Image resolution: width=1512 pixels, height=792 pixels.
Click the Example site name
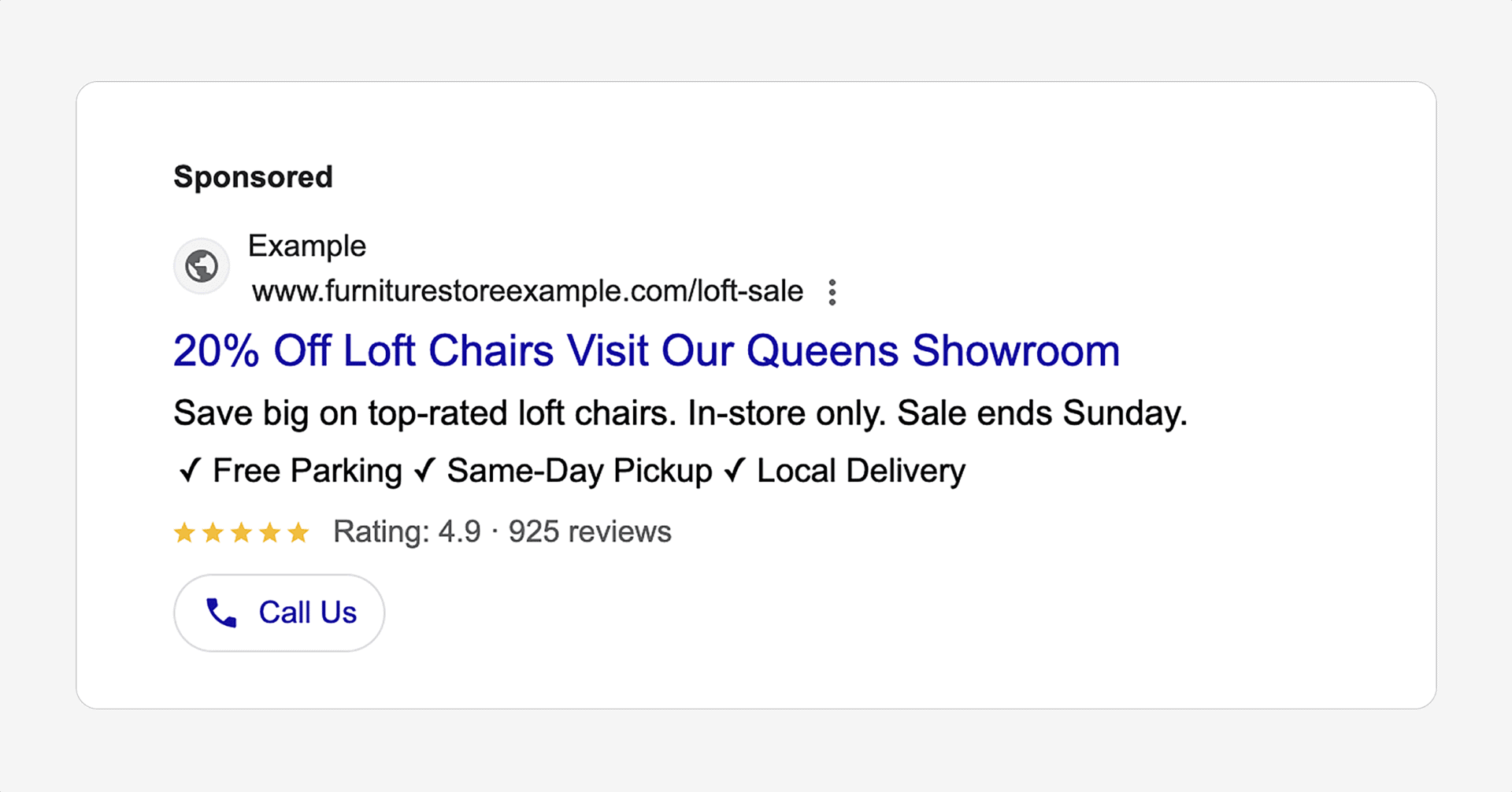tap(307, 246)
